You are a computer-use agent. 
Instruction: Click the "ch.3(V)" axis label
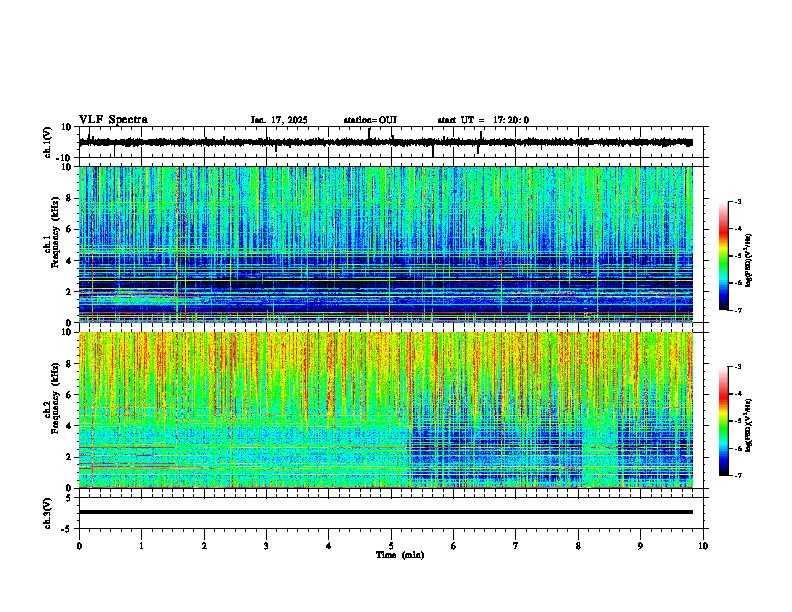(48, 513)
